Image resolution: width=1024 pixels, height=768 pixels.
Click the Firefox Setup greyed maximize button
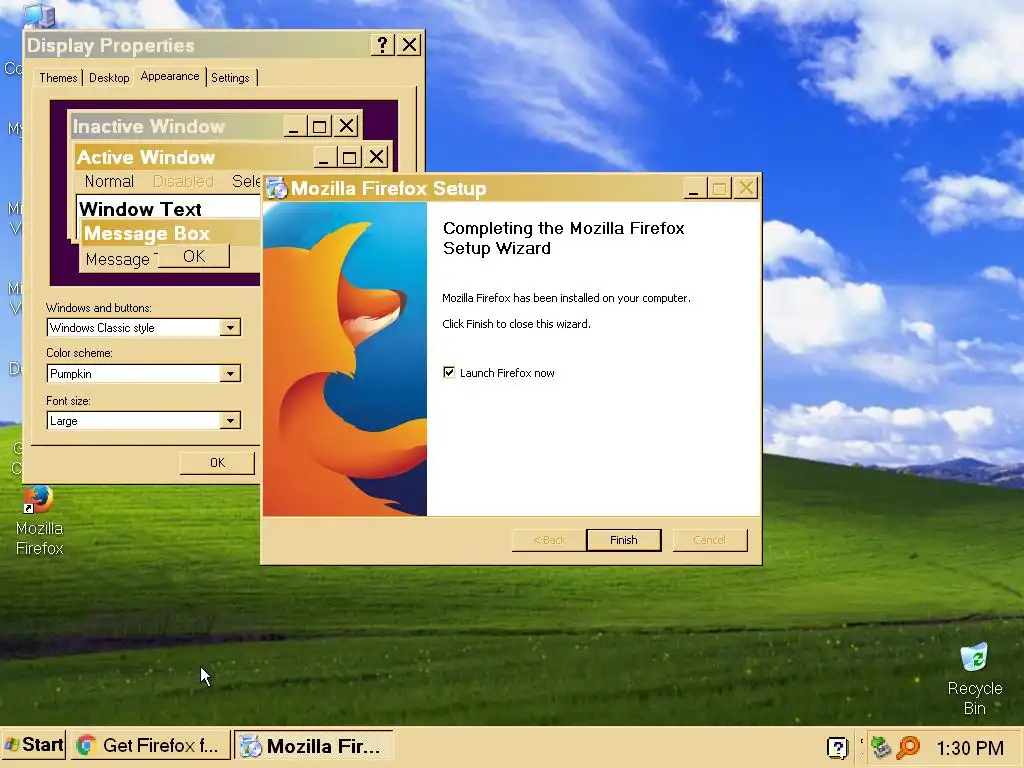(719, 189)
